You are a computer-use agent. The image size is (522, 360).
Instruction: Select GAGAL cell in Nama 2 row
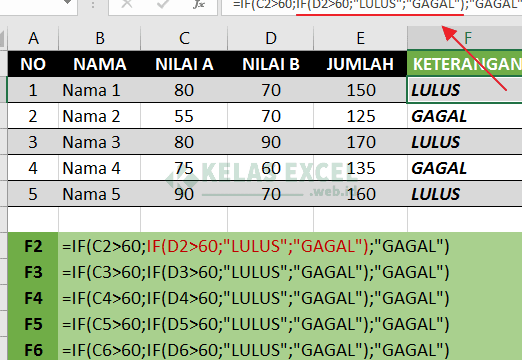[x=465, y=116]
